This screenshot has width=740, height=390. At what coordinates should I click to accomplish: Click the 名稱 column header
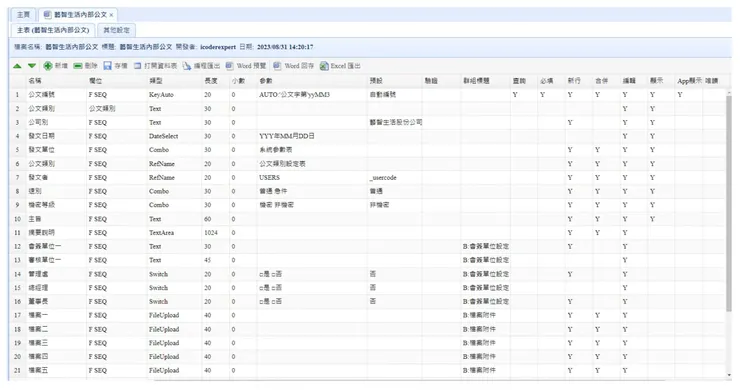pos(56,81)
